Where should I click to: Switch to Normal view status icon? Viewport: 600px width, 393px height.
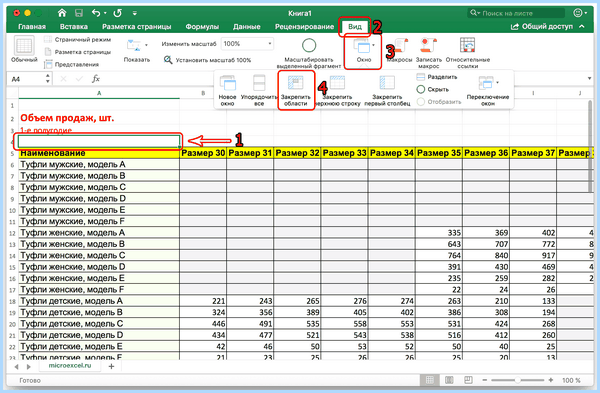point(430,380)
